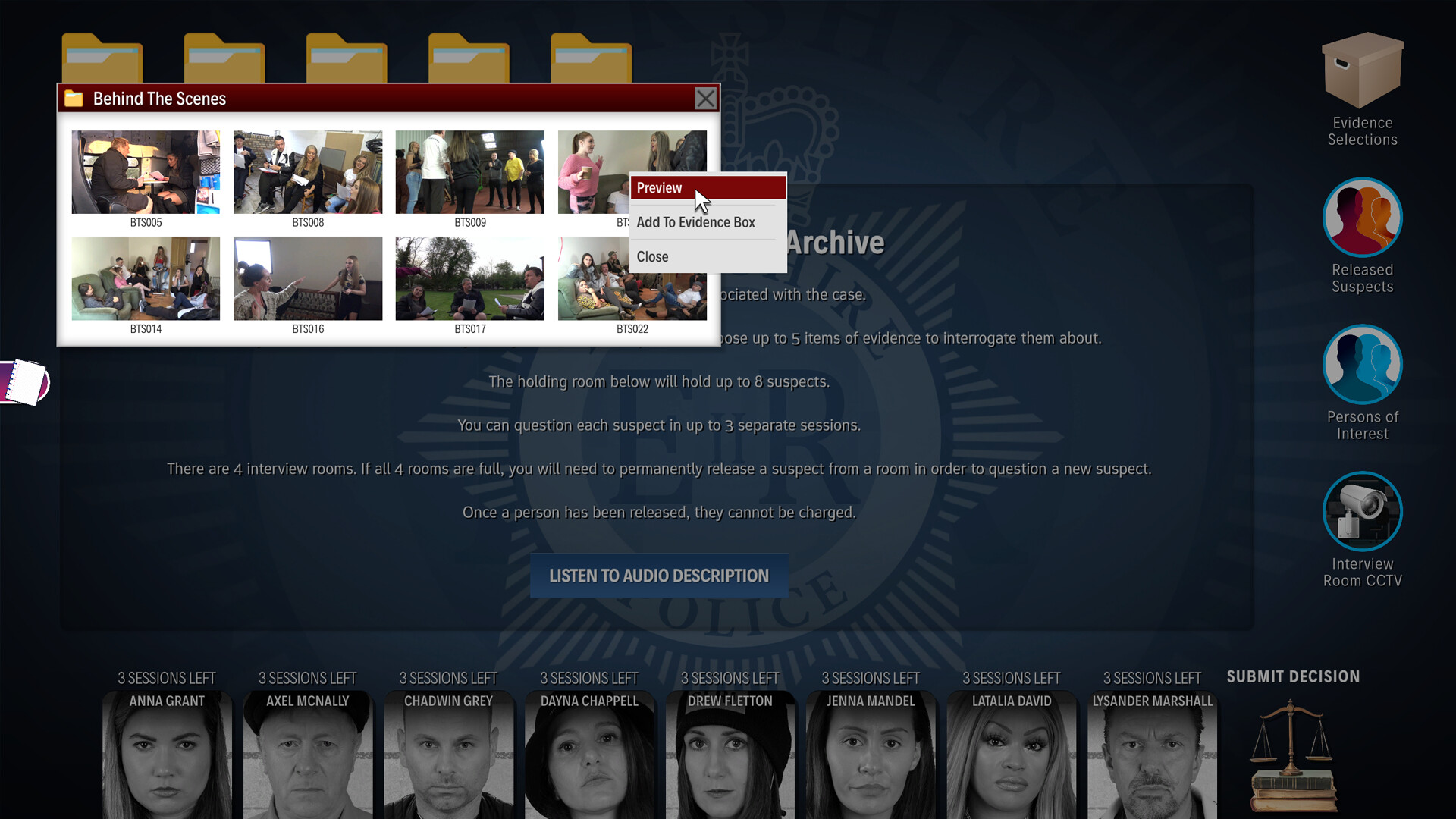Close the Behind The Scenes window
The height and width of the screenshot is (819, 1456).
705,99
